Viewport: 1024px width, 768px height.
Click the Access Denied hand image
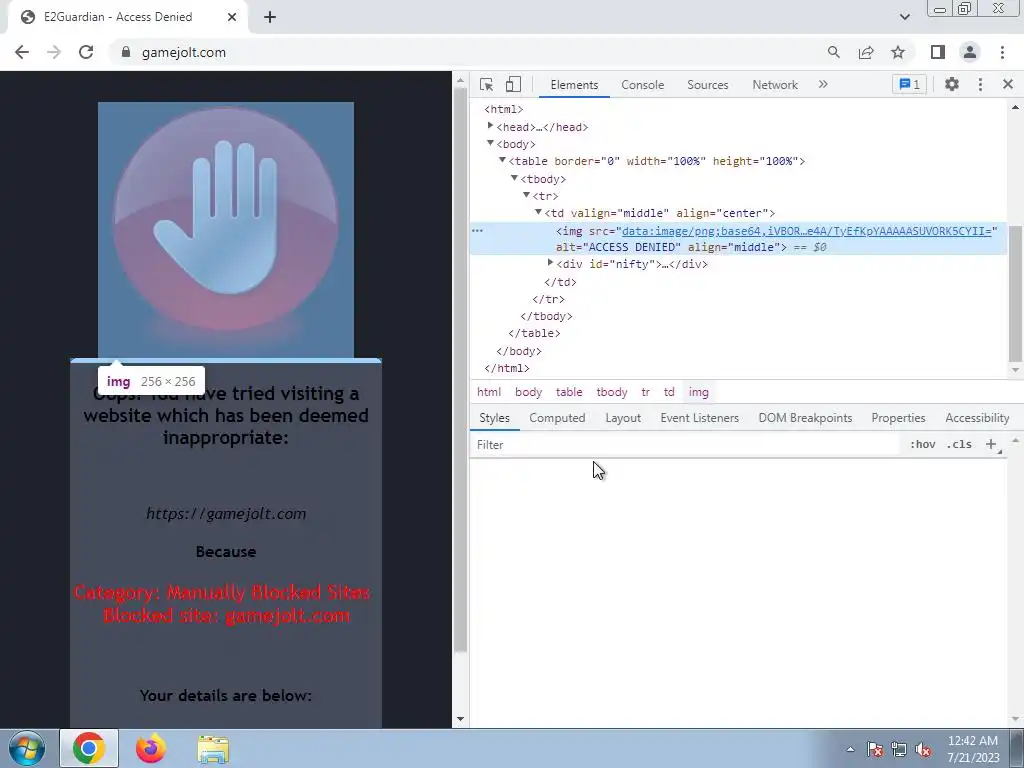226,230
